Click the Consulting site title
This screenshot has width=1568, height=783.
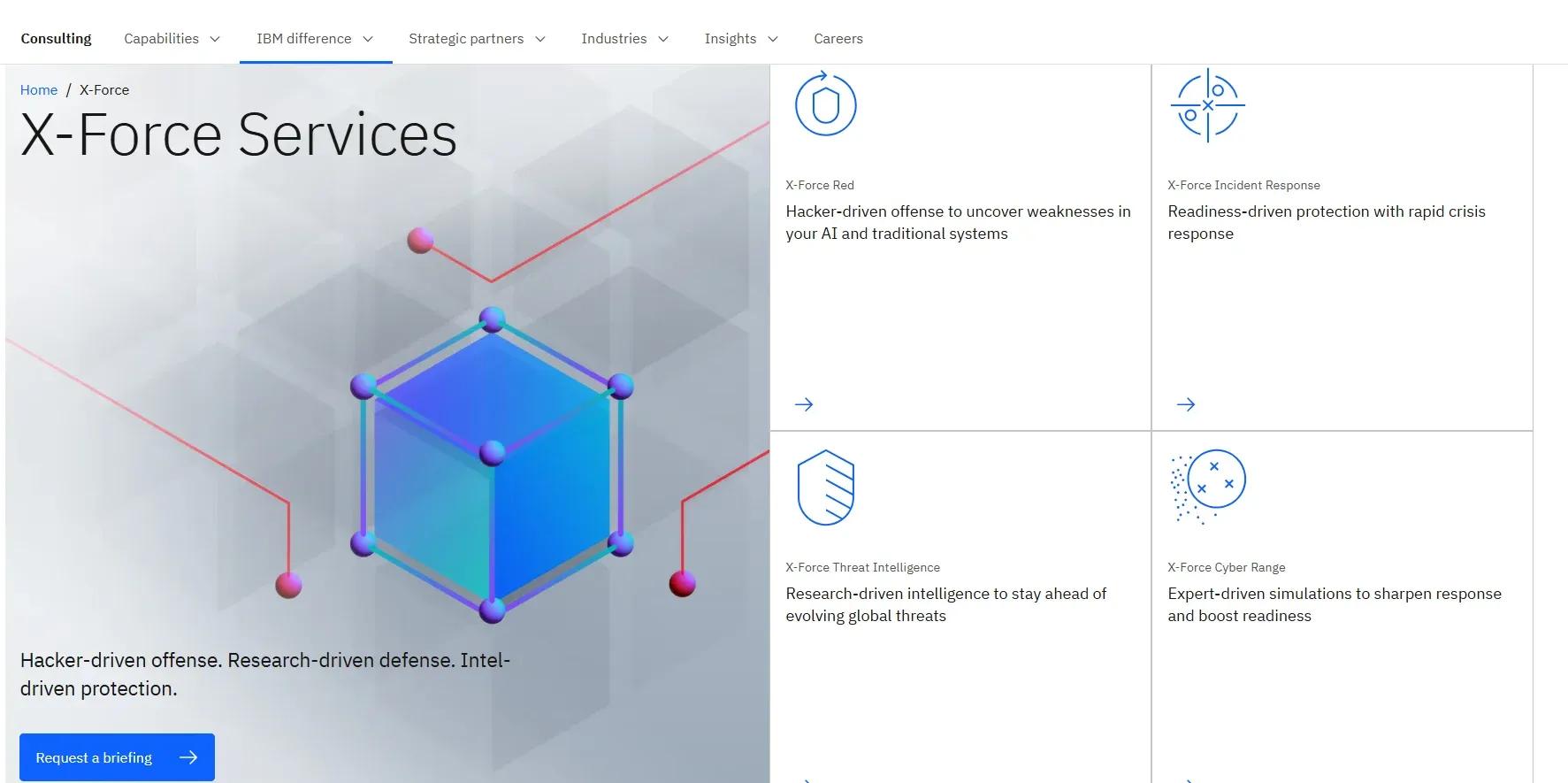coord(56,39)
